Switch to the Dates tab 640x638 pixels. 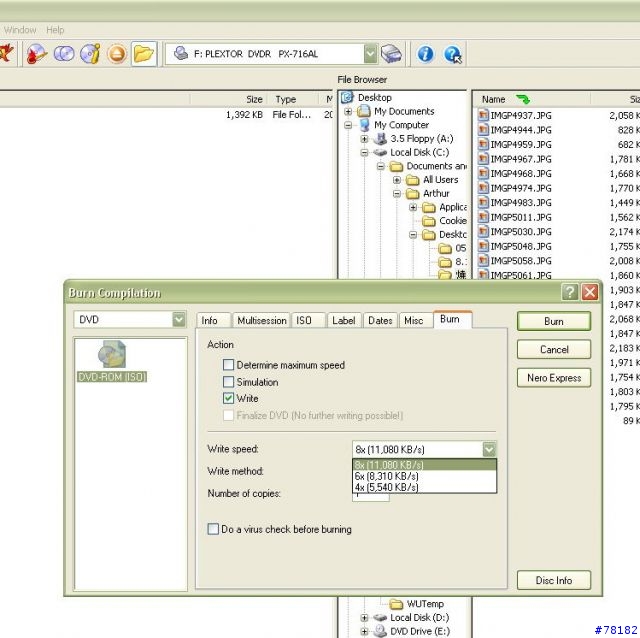tap(380, 320)
